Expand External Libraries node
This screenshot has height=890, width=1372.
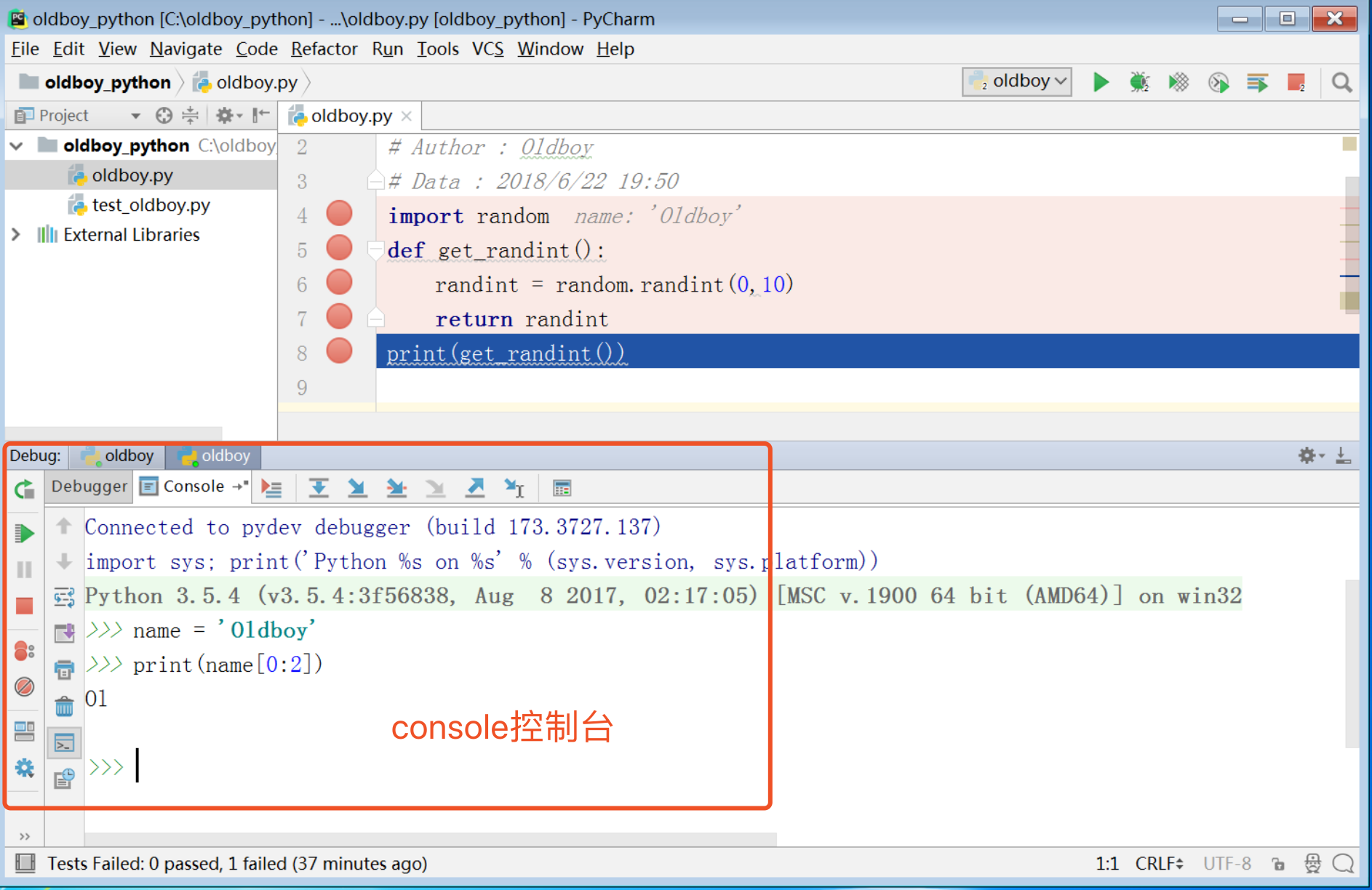pyautogui.click(x=16, y=234)
